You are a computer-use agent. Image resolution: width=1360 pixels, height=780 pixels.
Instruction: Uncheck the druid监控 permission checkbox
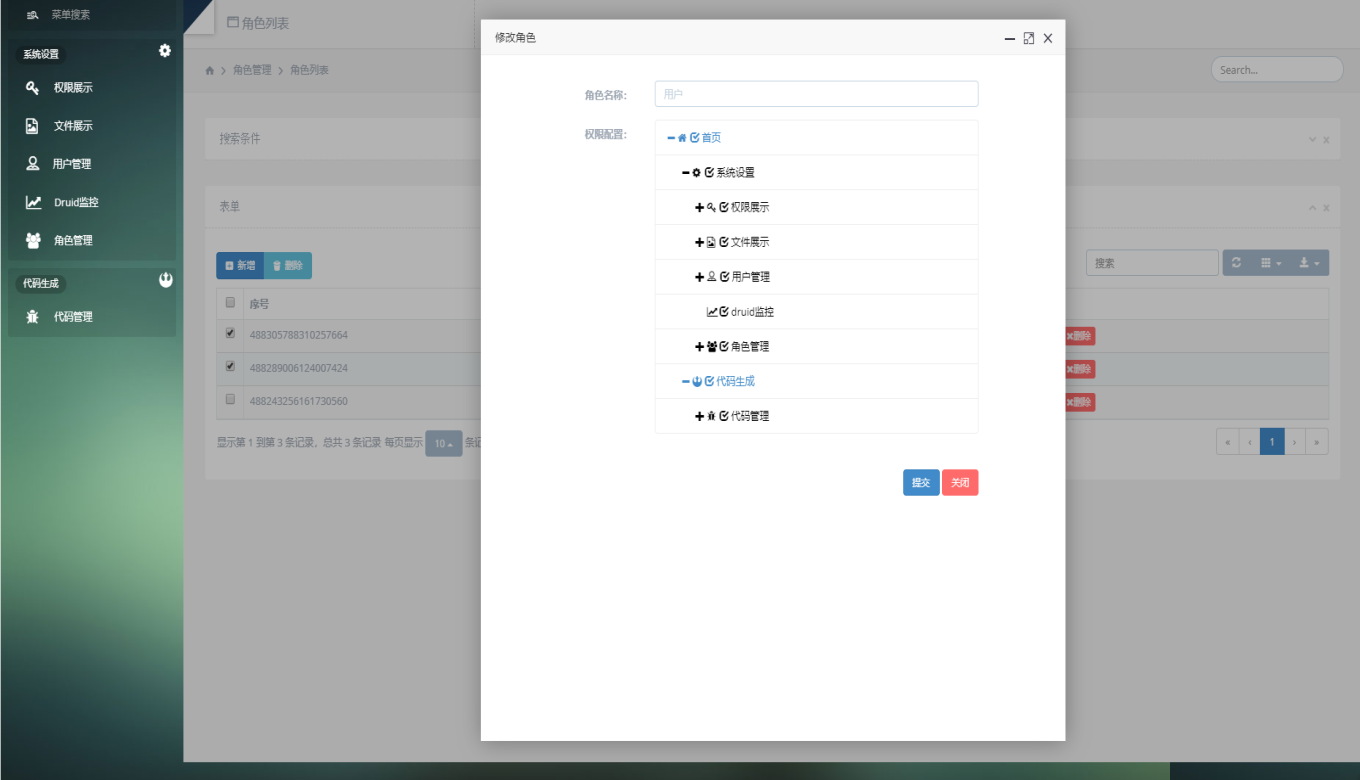724,312
